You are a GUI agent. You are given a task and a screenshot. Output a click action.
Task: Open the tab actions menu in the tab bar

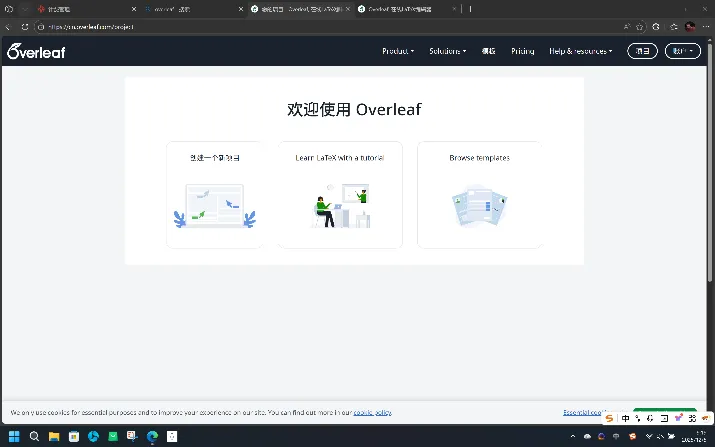25,9
